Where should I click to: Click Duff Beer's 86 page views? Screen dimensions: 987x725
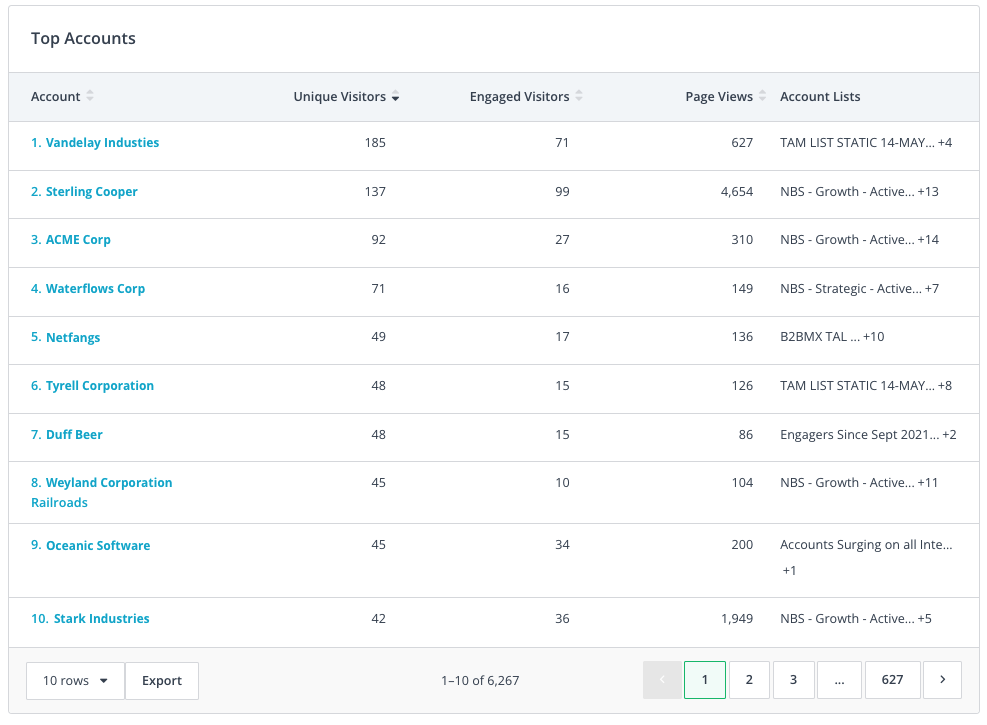pyautogui.click(x=746, y=435)
